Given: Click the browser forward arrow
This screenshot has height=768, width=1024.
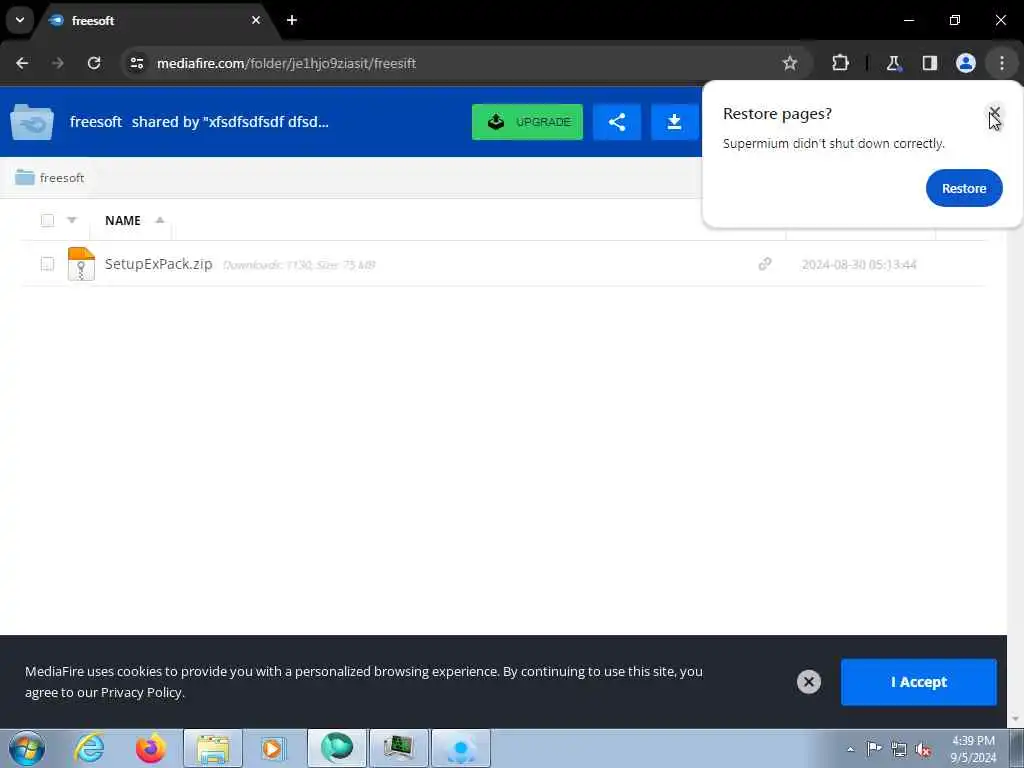Looking at the screenshot, I should 58,63.
